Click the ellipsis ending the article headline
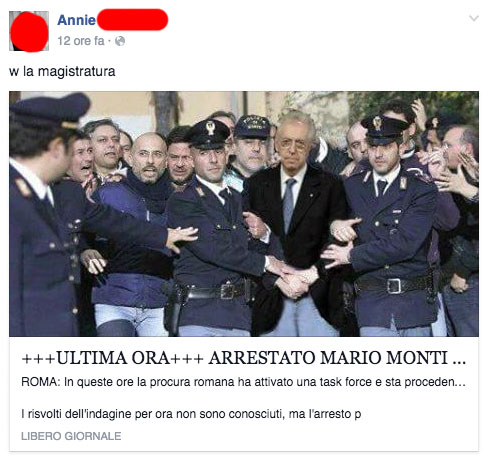The width and height of the screenshot is (490, 460). point(460,362)
